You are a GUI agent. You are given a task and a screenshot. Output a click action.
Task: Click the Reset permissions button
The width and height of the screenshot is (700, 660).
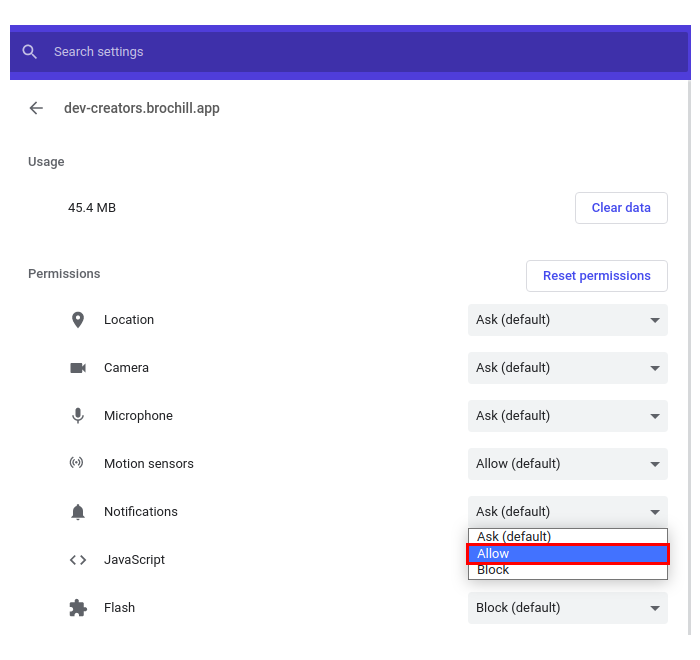tap(596, 276)
